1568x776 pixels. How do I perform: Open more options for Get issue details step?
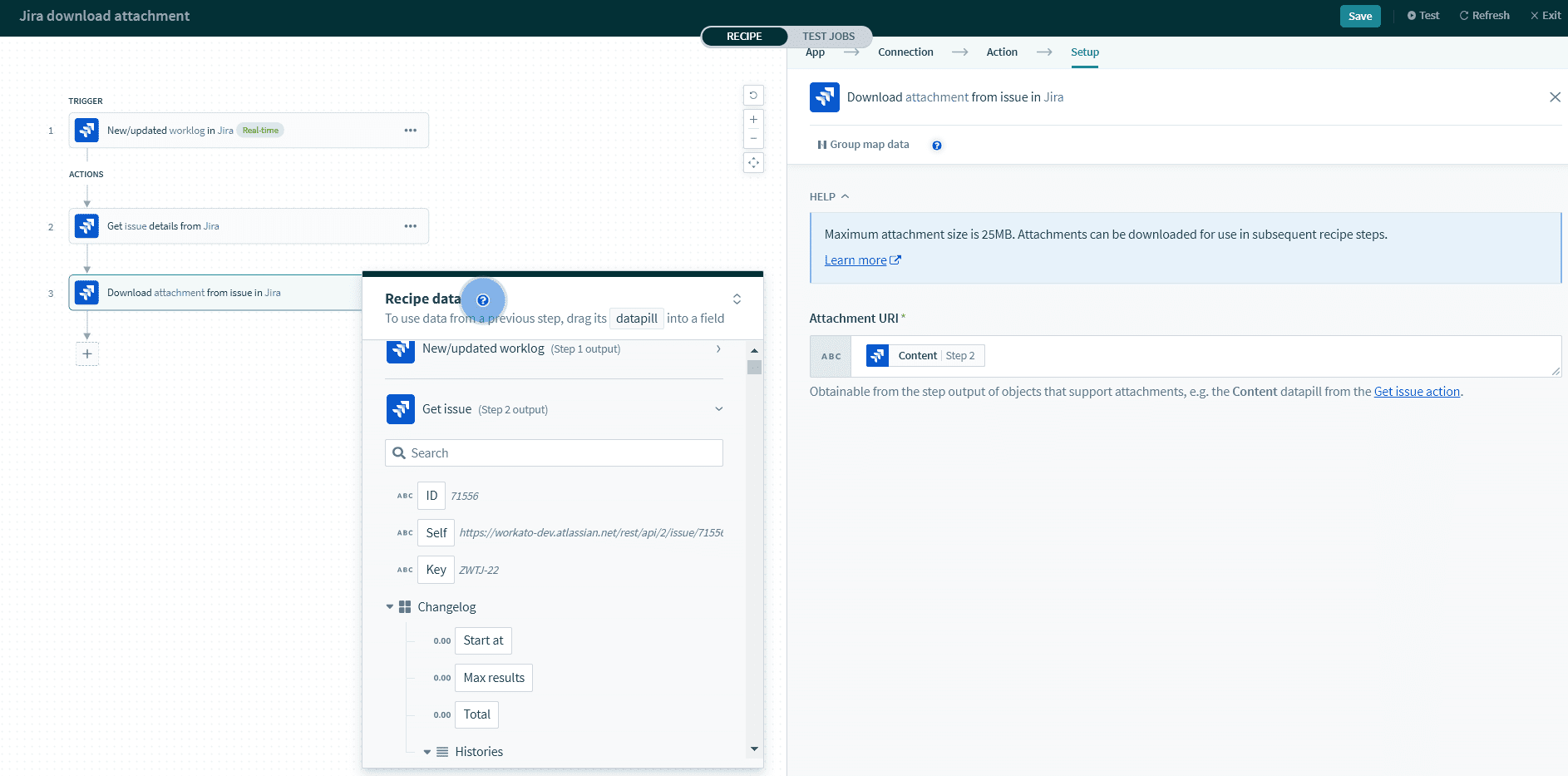click(x=411, y=226)
